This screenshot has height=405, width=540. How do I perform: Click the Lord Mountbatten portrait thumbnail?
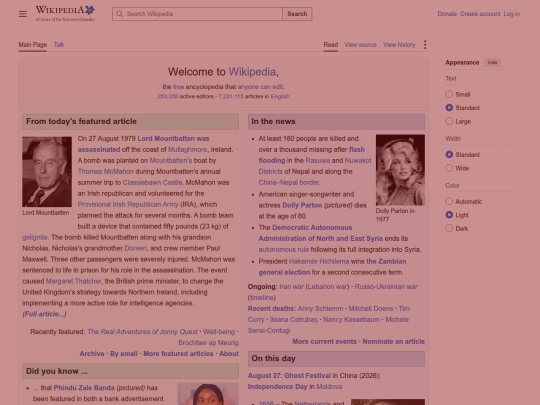(x=47, y=172)
